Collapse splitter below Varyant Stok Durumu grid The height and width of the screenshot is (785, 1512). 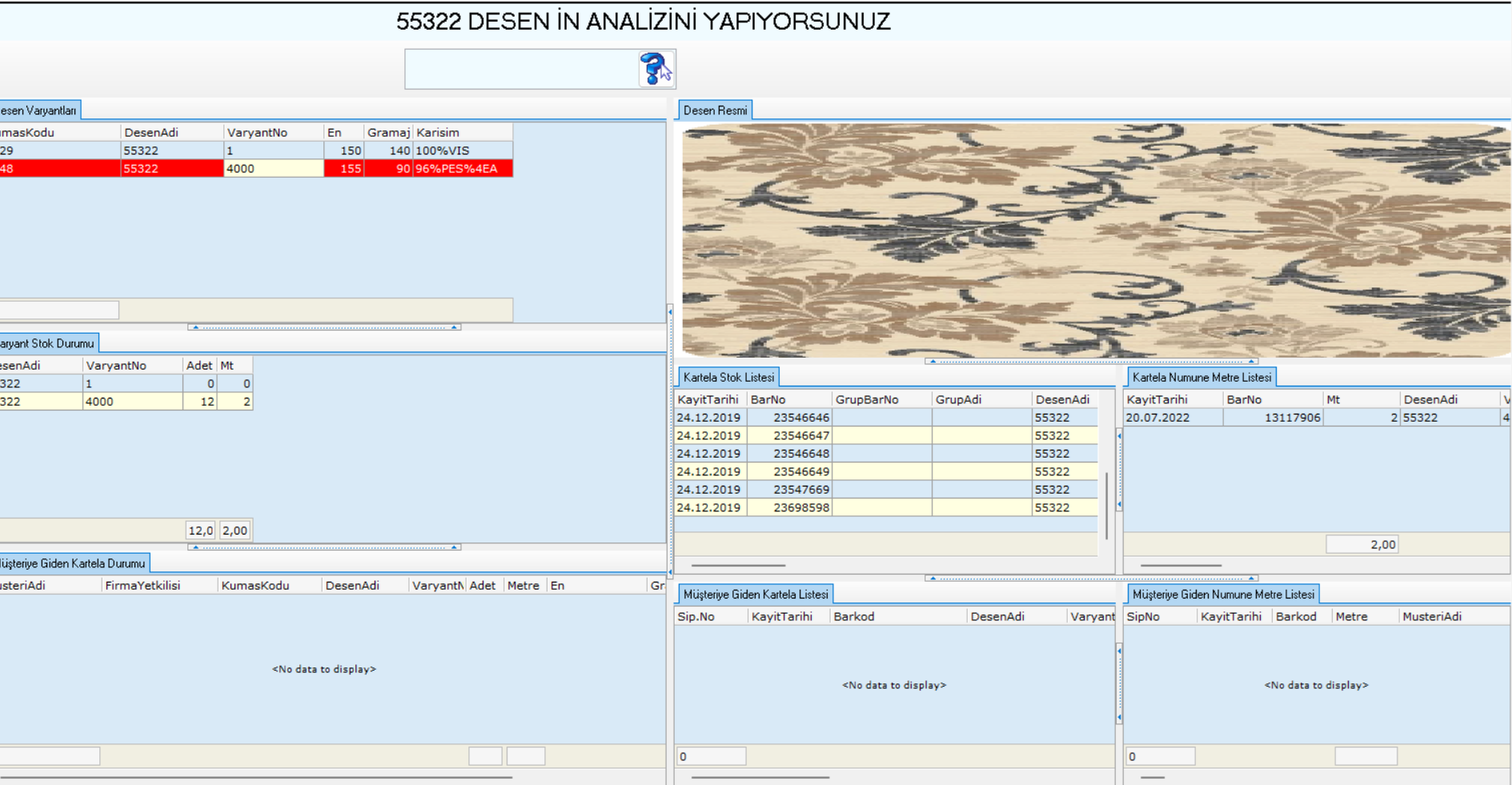324,547
